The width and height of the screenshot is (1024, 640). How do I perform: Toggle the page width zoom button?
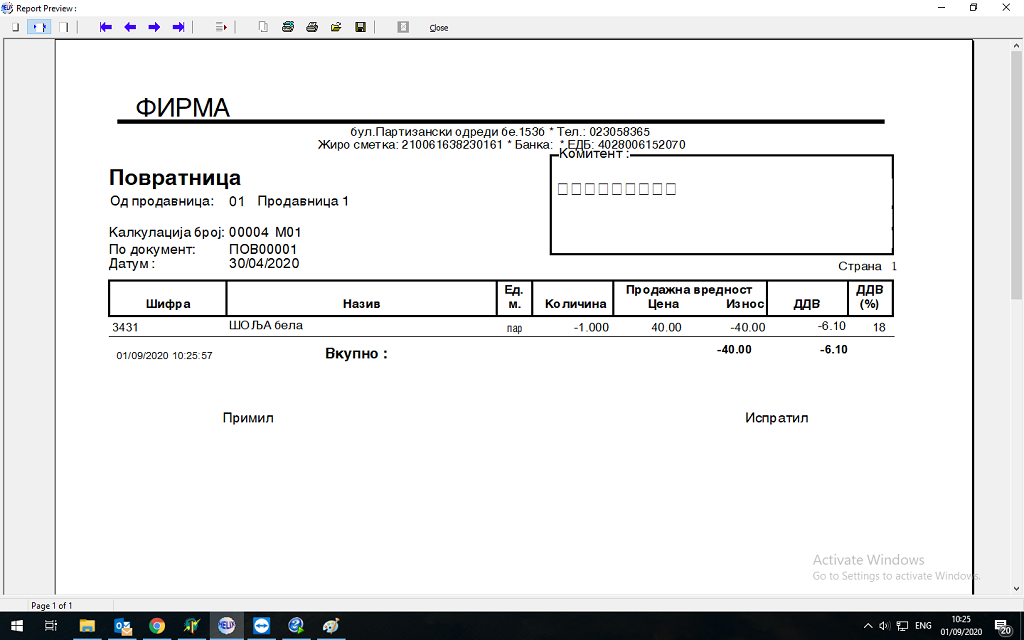click(x=39, y=27)
